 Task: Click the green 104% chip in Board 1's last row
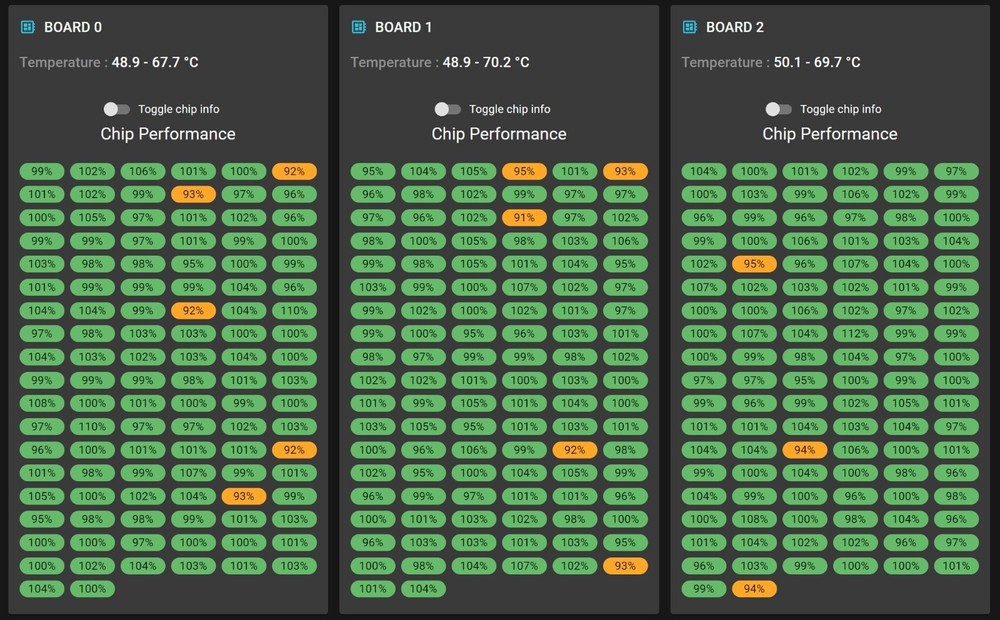pos(423,589)
